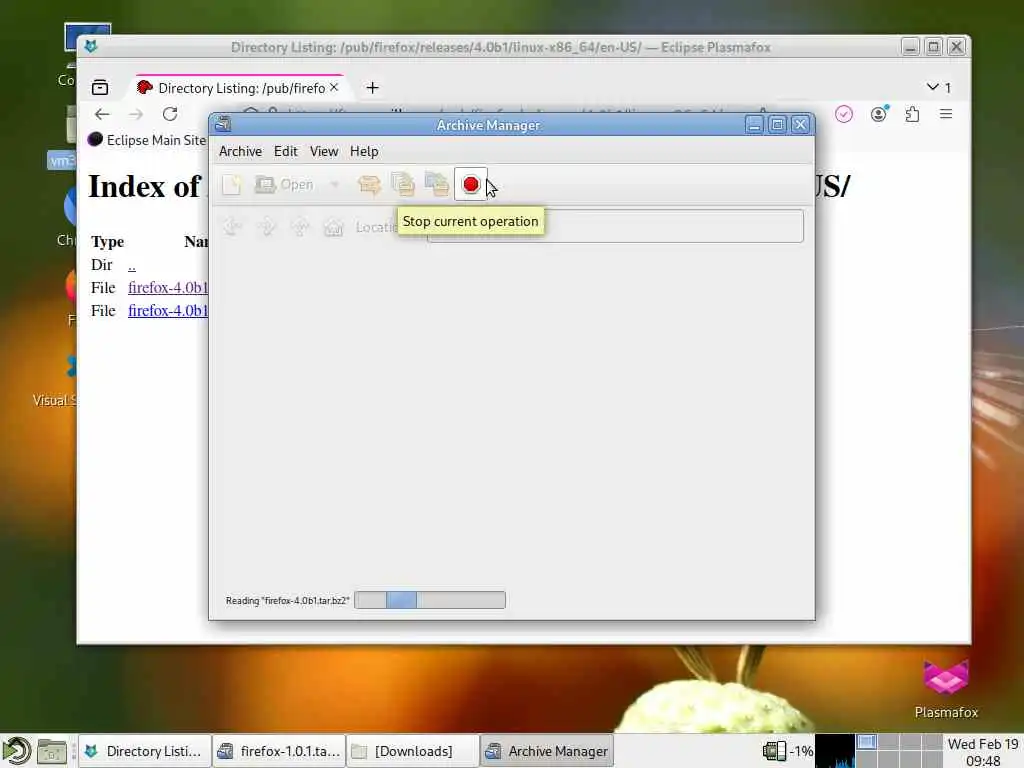Open the extensions puzzle icon
The width and height of the screenshot is (1024, 768).
912,114
